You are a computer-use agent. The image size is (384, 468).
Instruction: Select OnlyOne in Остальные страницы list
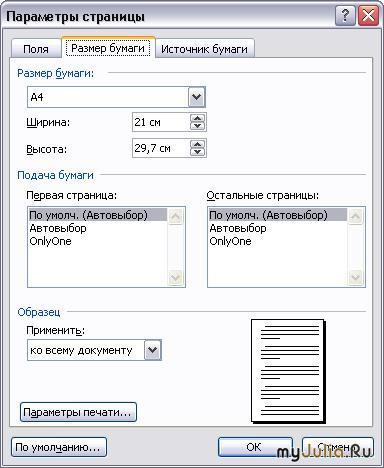pos(230,241)
